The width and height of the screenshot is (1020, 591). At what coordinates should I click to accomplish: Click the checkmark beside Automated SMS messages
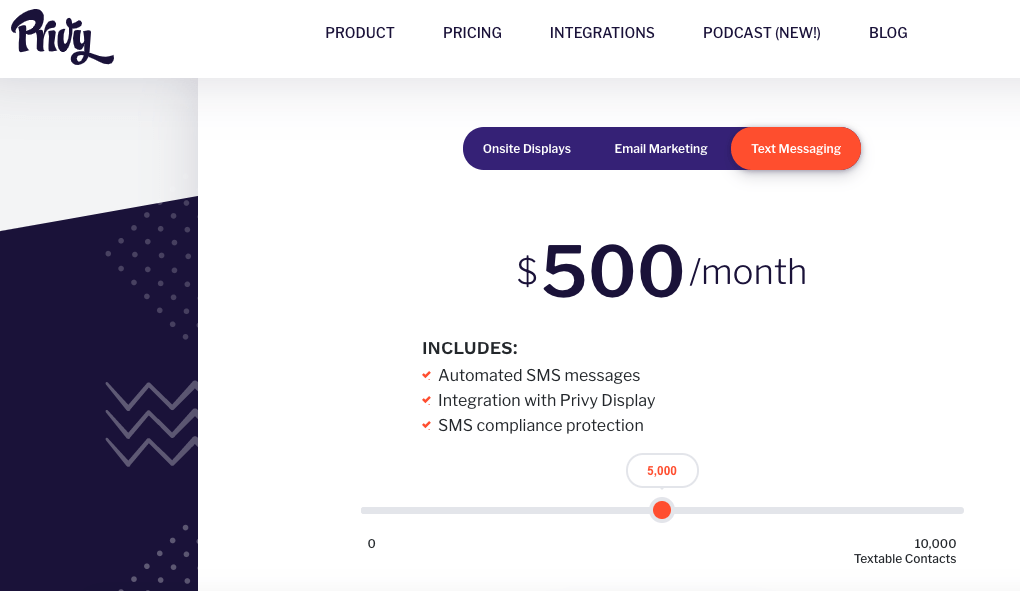tap(427, 375)
